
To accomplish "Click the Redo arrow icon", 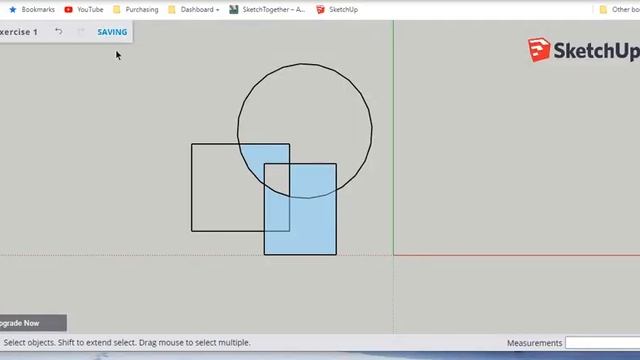I will (x=81, y=31).
